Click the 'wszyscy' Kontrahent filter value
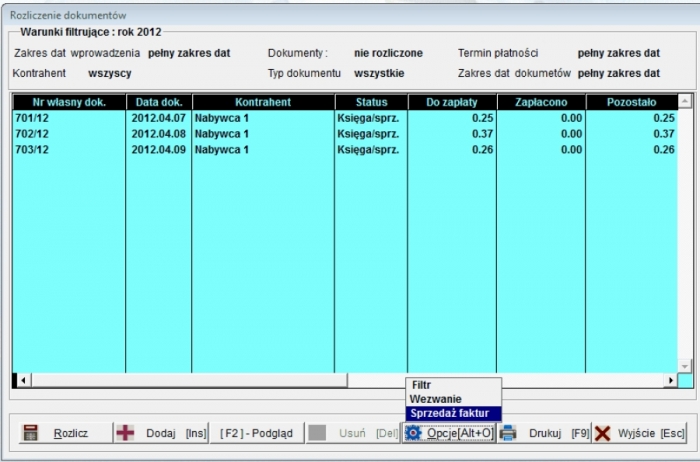 click(110, 73)
